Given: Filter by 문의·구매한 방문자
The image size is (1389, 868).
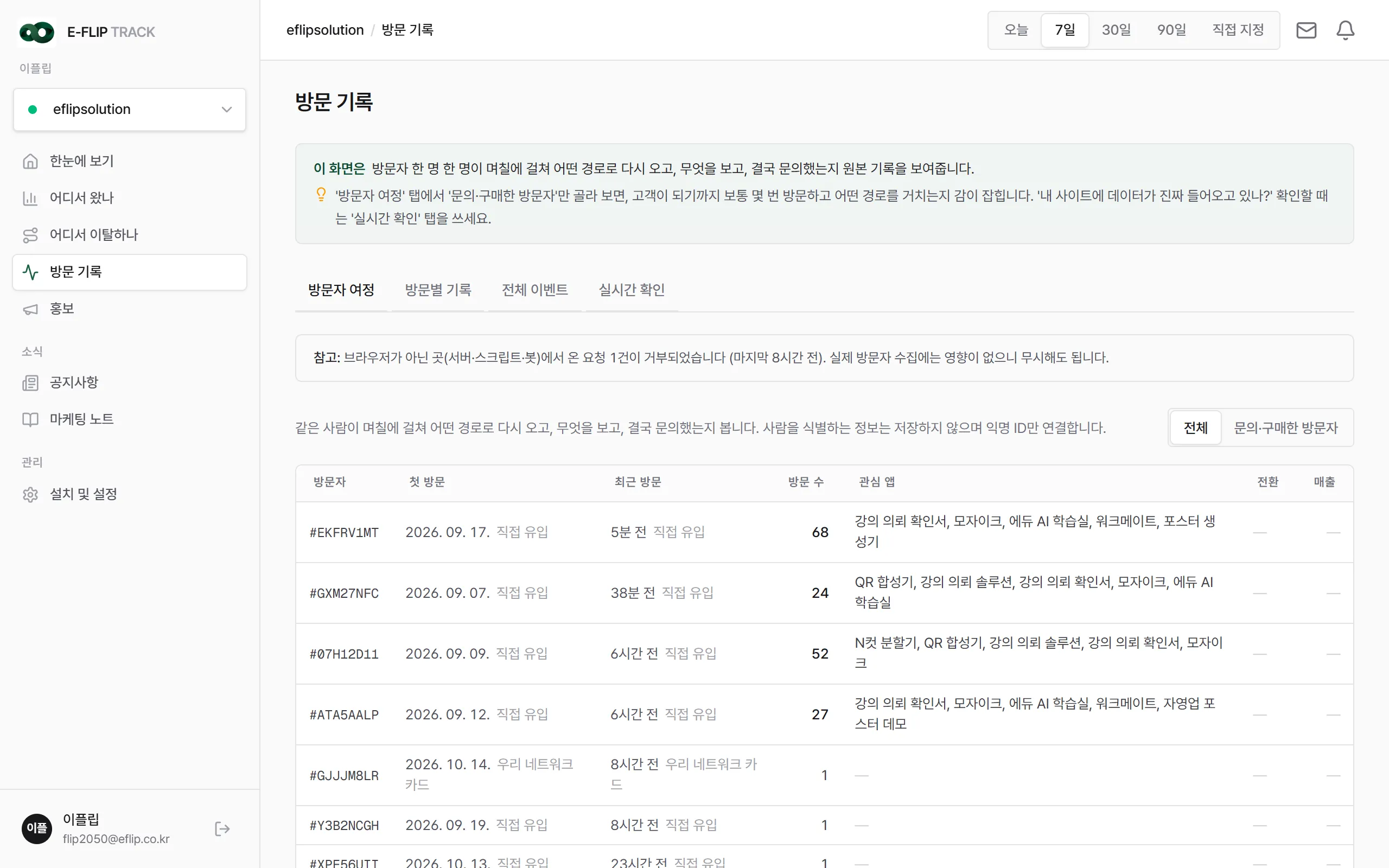Looking at the screenshot, I should [1286, 427].
